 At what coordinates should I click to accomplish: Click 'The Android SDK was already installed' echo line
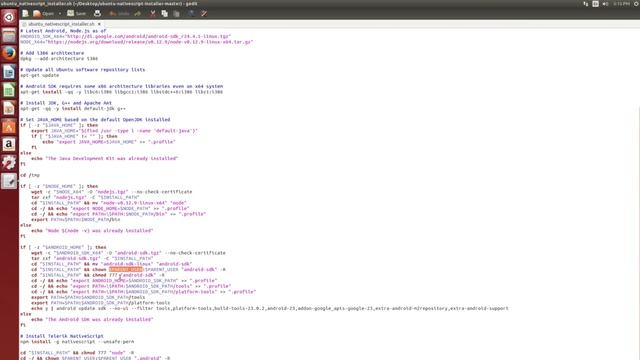[x=92, y=320]
